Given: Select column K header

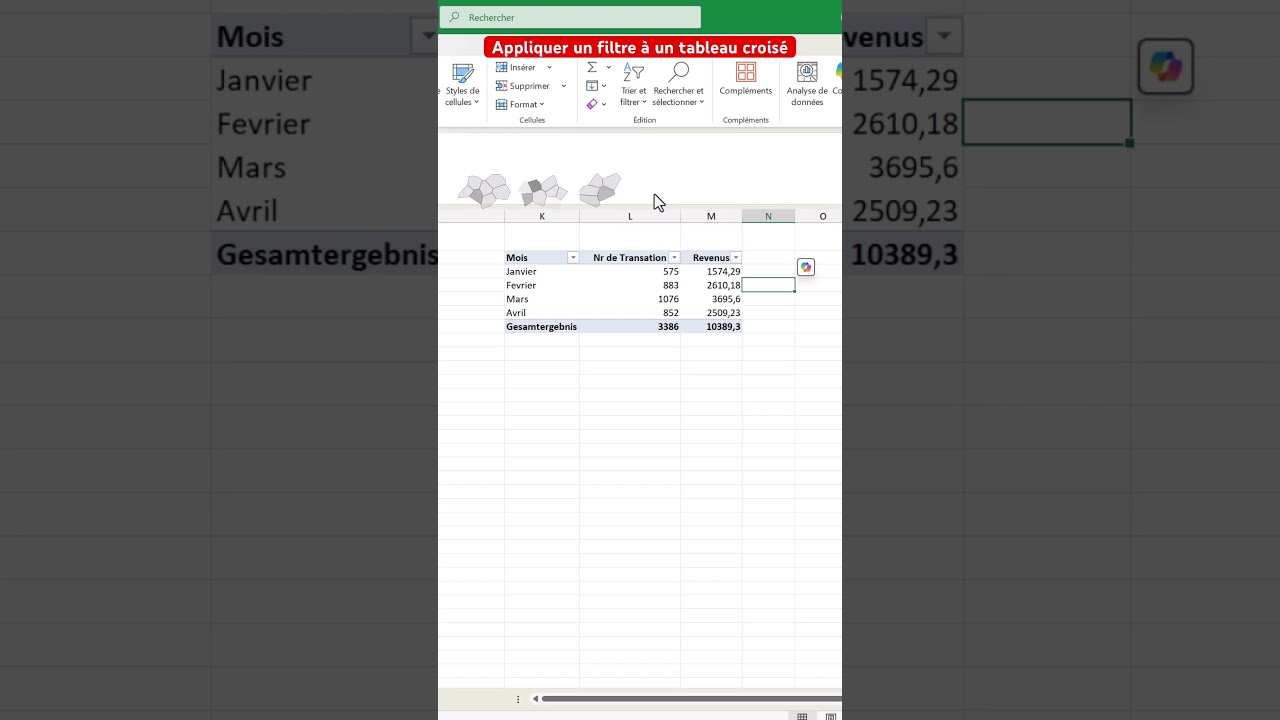Looking at the screenshot, I should [542, 216].
